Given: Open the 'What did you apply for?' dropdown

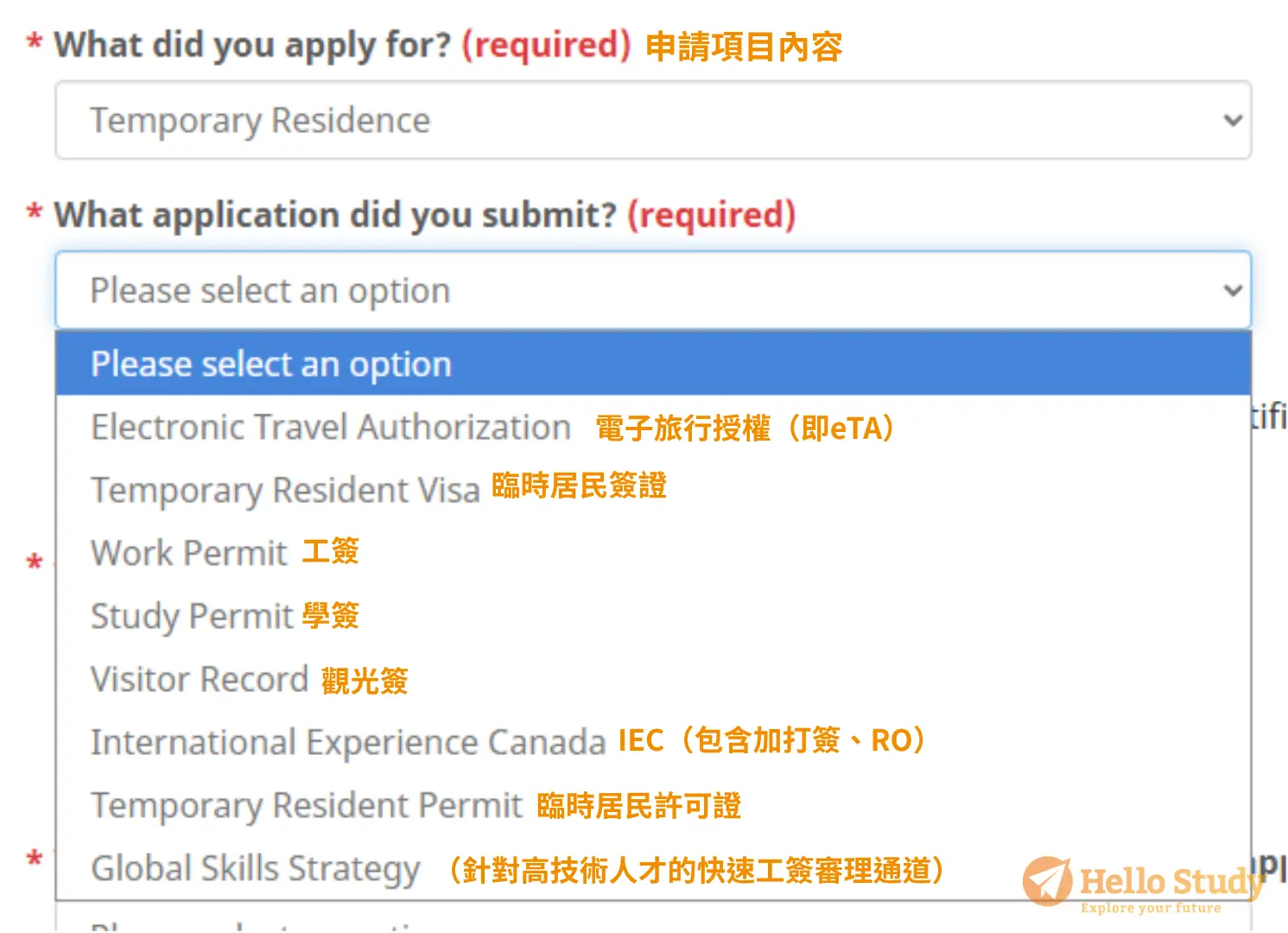Looking at the screenshot, I should [x=653, y=120].
